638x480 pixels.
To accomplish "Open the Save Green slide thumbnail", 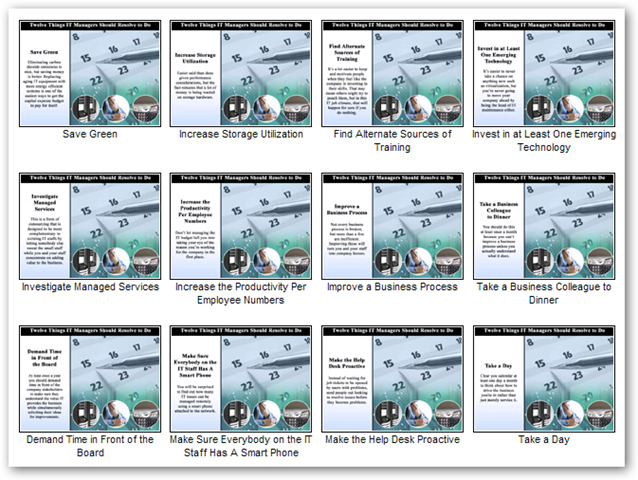I will tap(88, 71).
